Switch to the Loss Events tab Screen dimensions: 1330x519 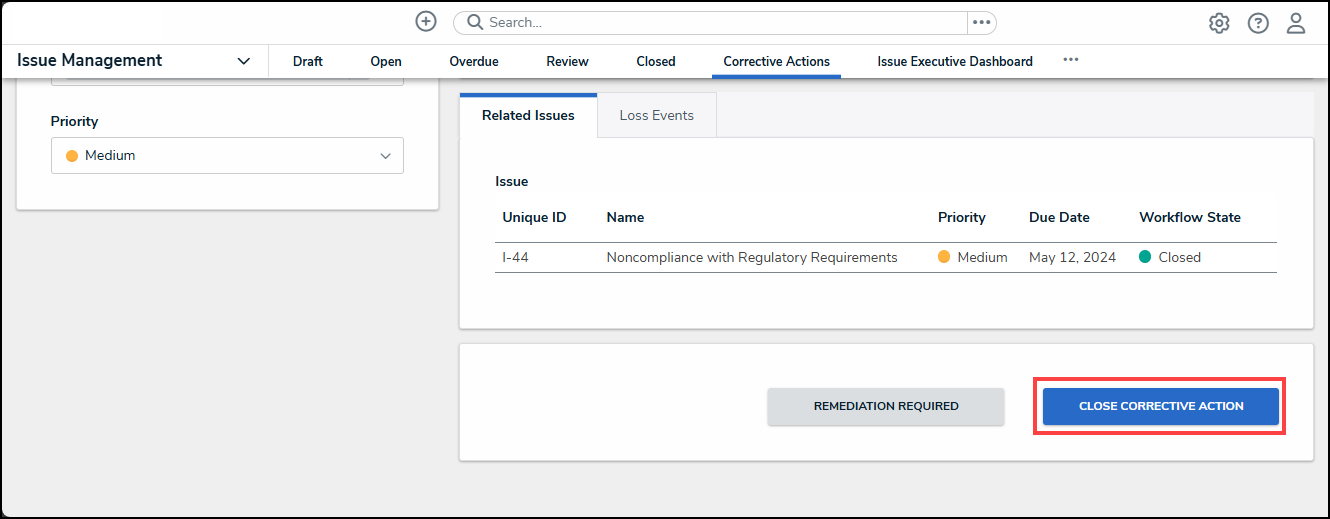coord(656,115)
